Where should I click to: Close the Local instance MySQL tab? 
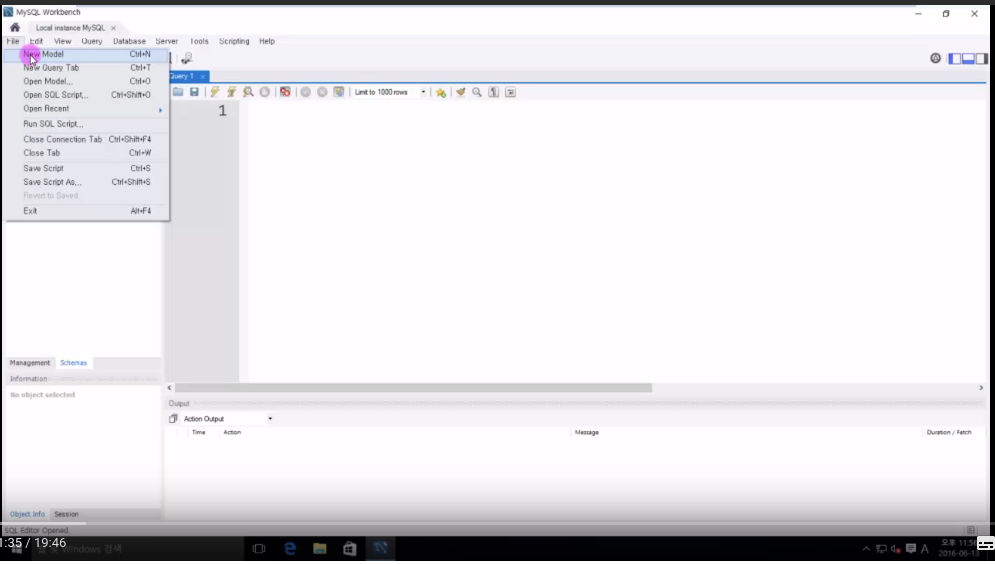[114, 28]
